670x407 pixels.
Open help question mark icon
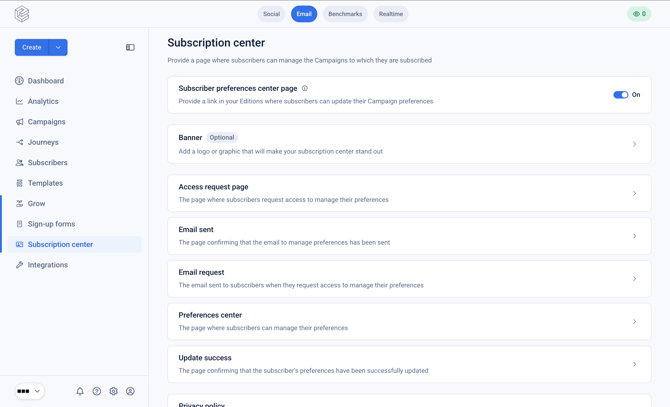point(97,391)
